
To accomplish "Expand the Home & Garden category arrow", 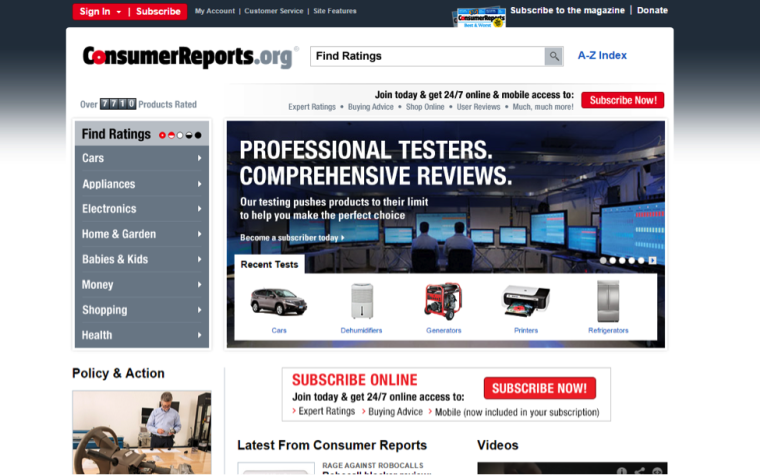I will [199, 234].
